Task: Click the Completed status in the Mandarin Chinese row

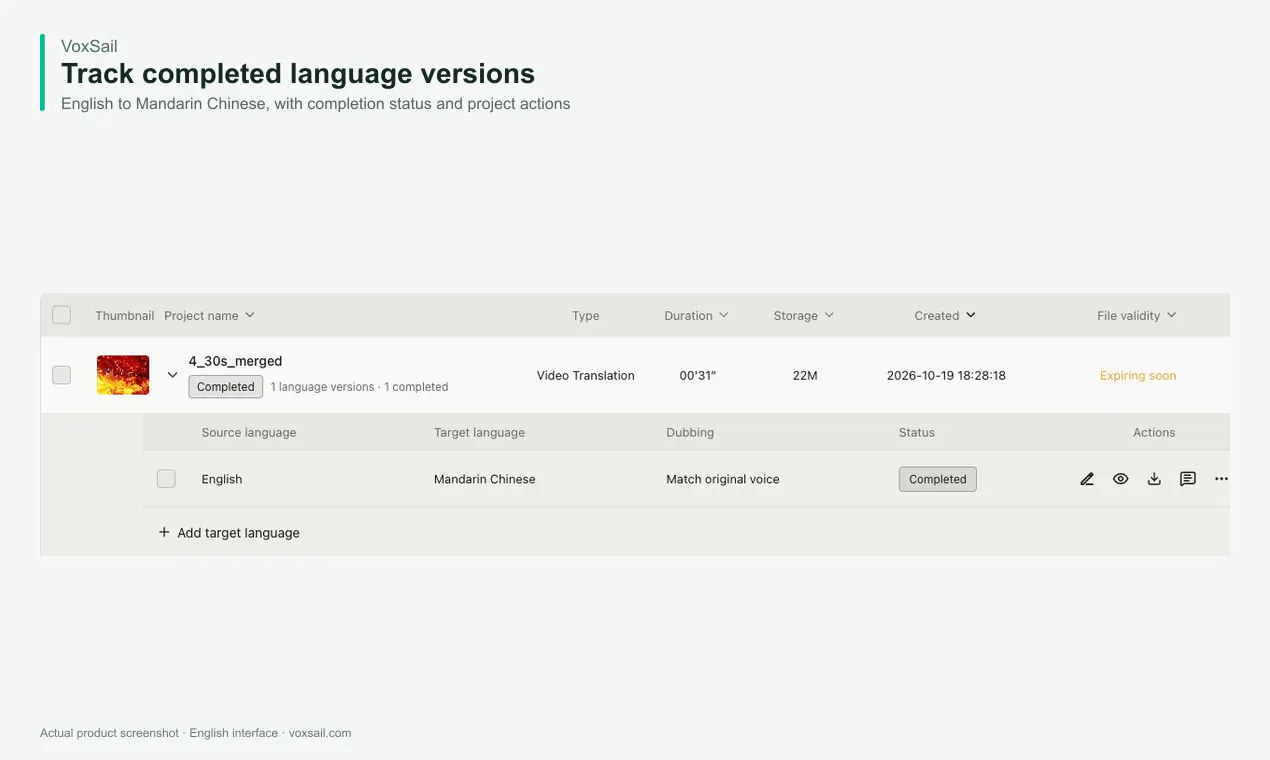Action: pos(938,479)
